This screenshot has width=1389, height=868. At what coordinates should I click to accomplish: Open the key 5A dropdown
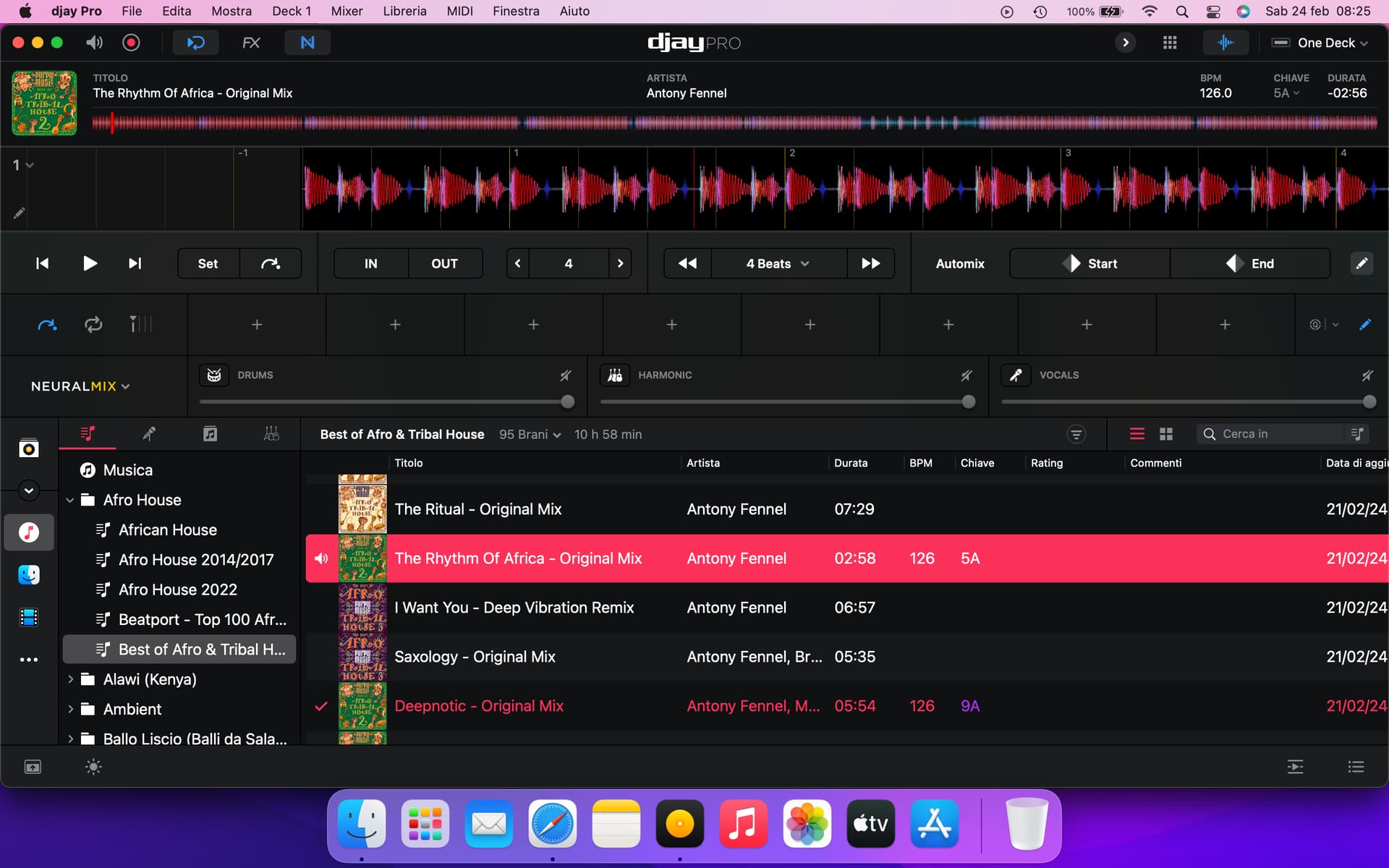pos(1286,93)
